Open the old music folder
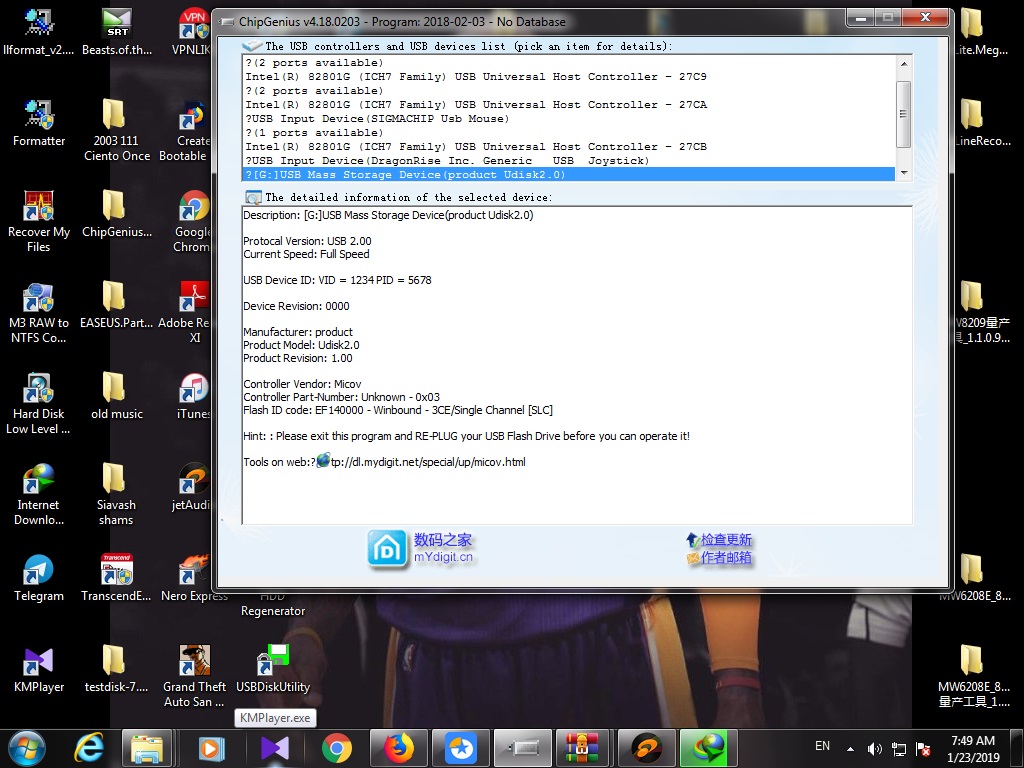The height and width of the screenshot is (768, 1024). click(x=117, y=396)
